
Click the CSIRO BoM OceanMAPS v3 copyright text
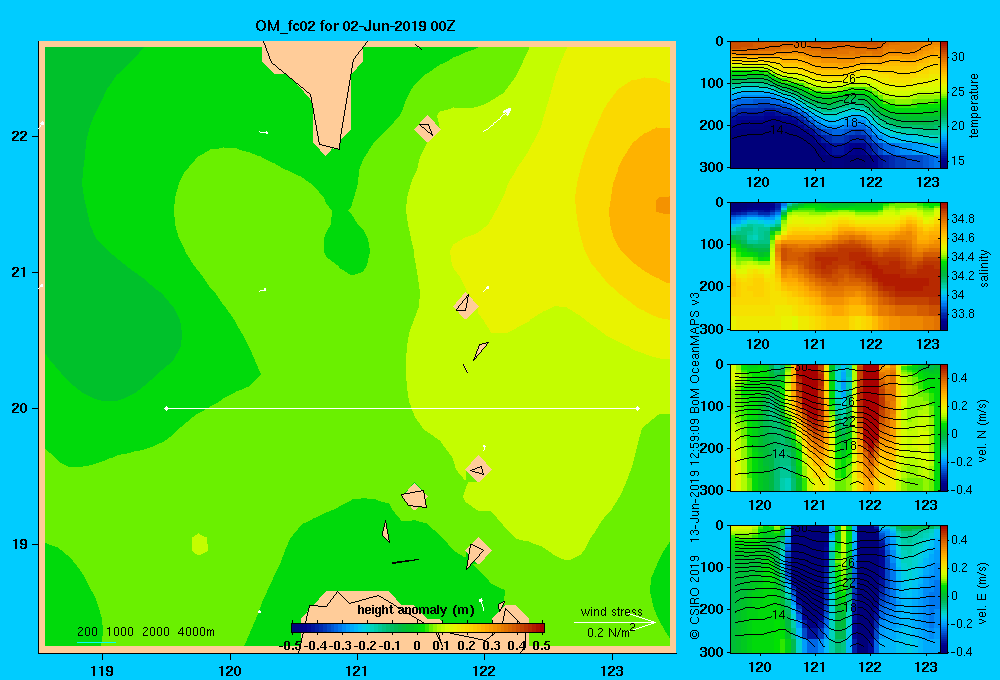click(695, 466)
